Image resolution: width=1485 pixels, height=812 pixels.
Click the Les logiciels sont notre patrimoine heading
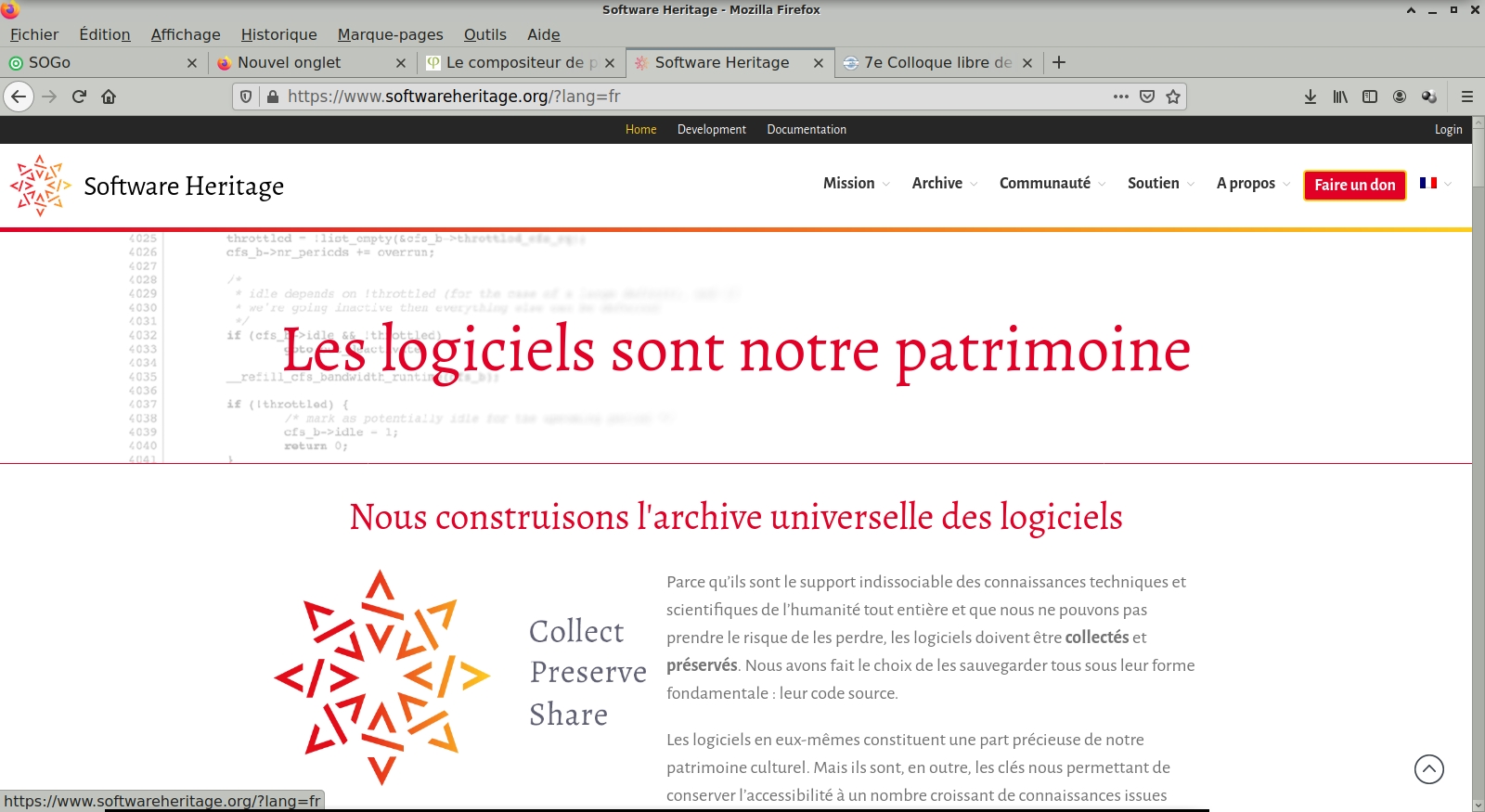coord(737,351)
